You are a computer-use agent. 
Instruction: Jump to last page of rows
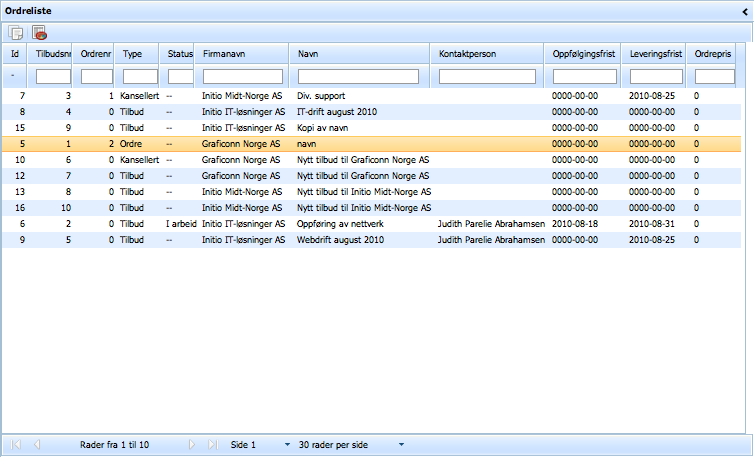click(212, 443)
